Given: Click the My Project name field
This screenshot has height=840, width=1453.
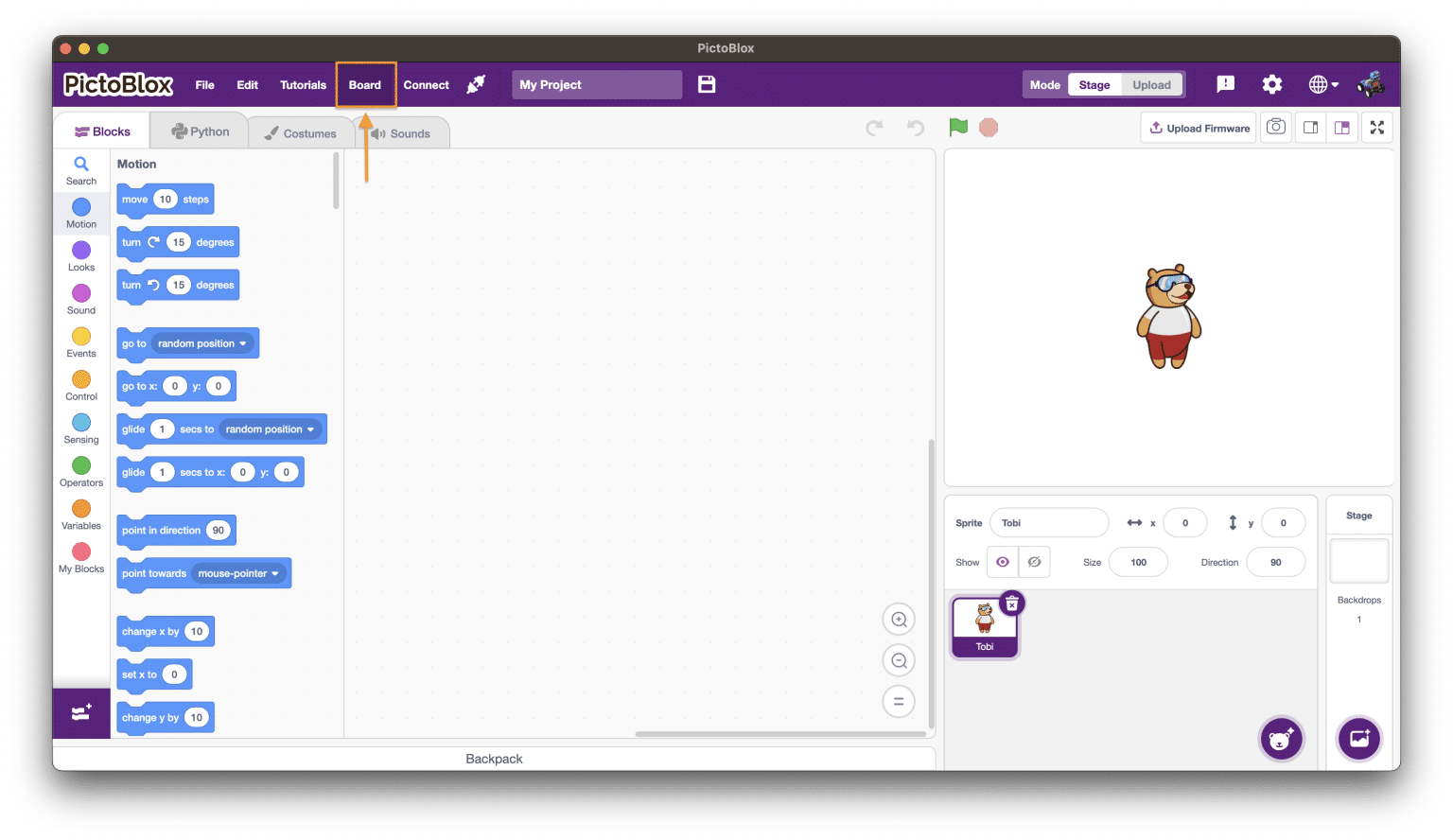Looking at the screenshot, I should tap(596, 84).
